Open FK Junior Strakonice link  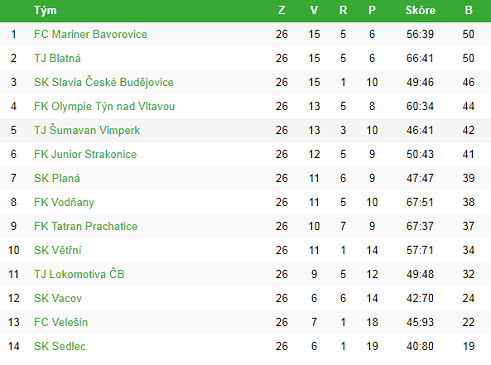click(x=85, y=154)
